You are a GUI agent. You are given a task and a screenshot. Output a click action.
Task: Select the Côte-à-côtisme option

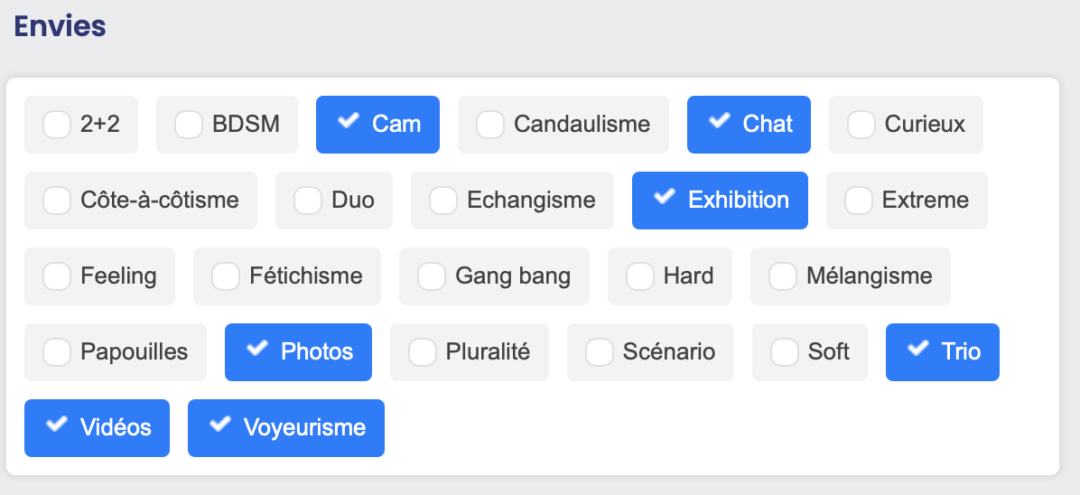tap(57, 201)
